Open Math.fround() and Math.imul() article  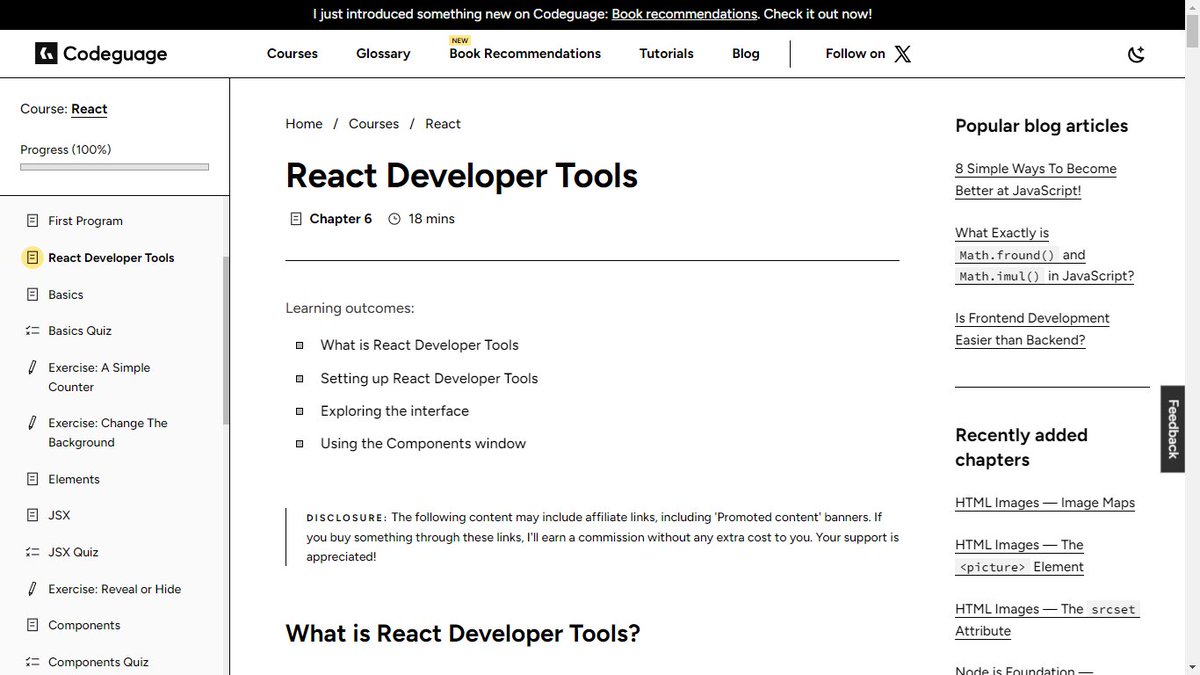(x=1044, y=255)
